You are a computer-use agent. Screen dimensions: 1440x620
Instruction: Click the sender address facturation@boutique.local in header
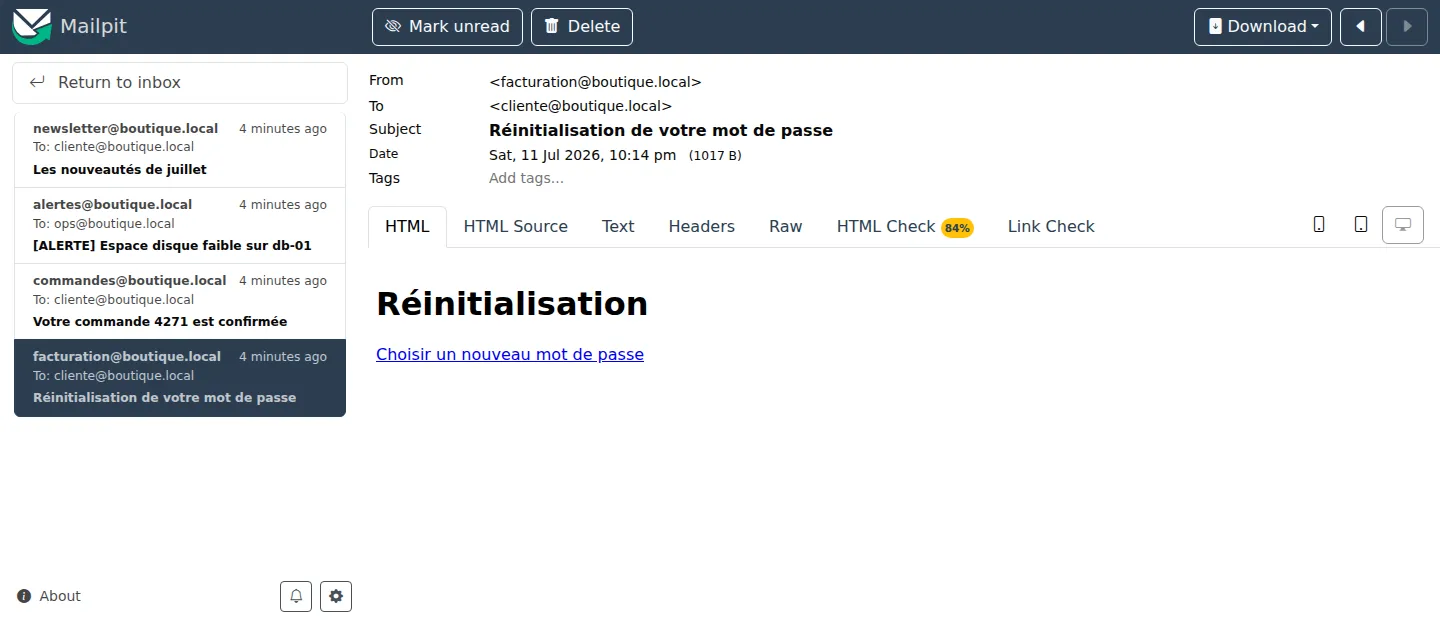click(595, 82)
